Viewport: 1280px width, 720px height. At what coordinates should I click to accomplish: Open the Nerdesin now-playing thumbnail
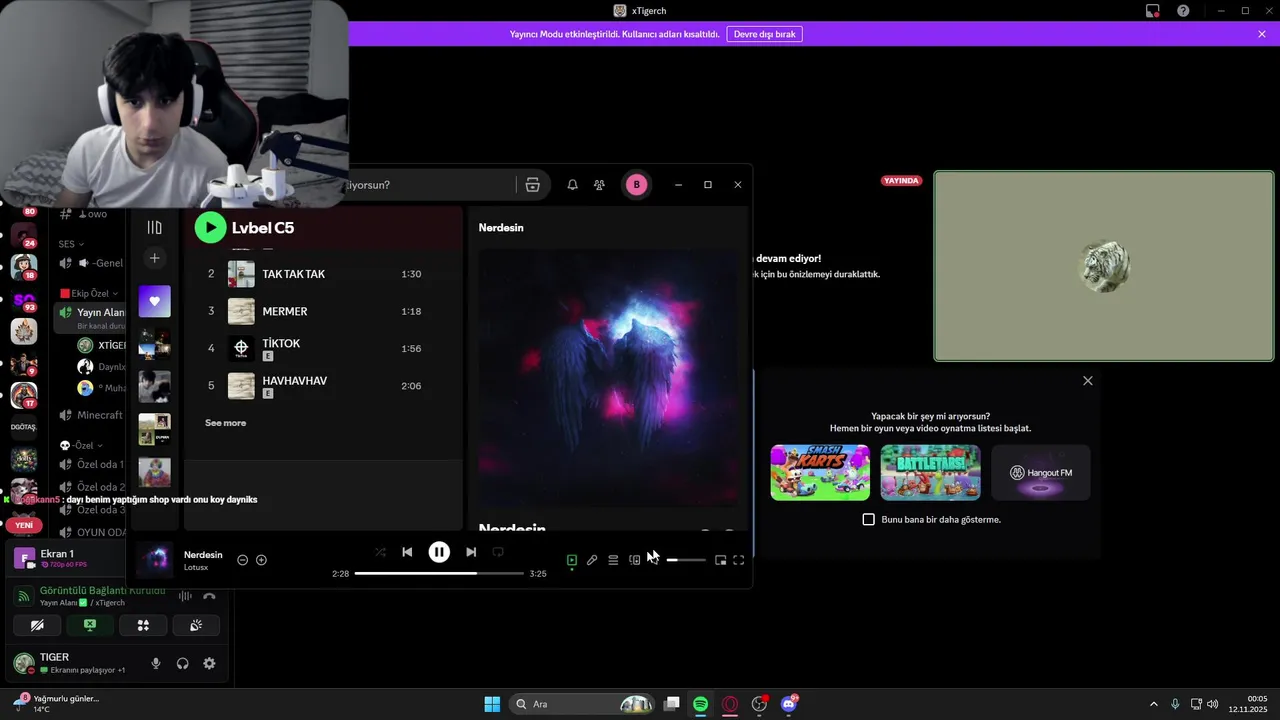tap(156, 559)
